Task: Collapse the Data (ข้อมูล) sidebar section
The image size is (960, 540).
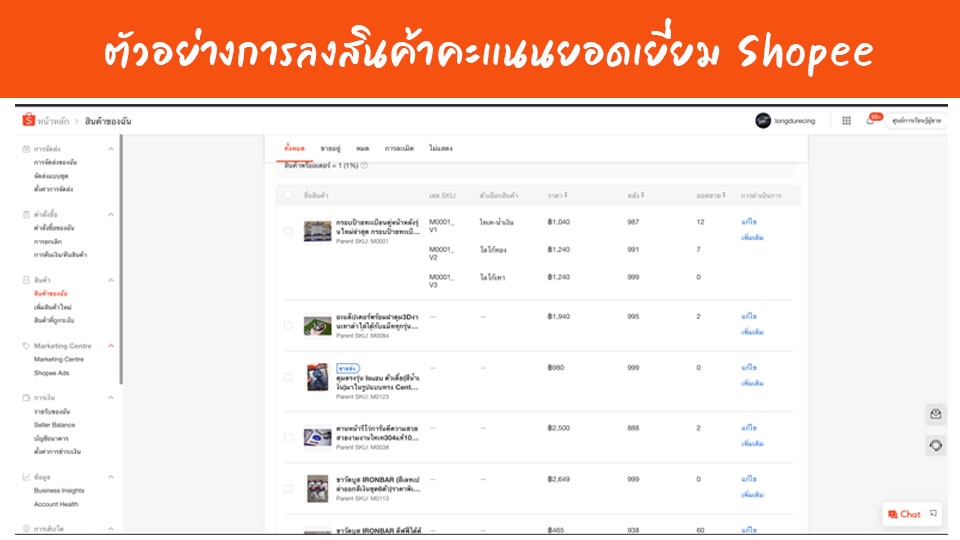Action: click(111, 477)
